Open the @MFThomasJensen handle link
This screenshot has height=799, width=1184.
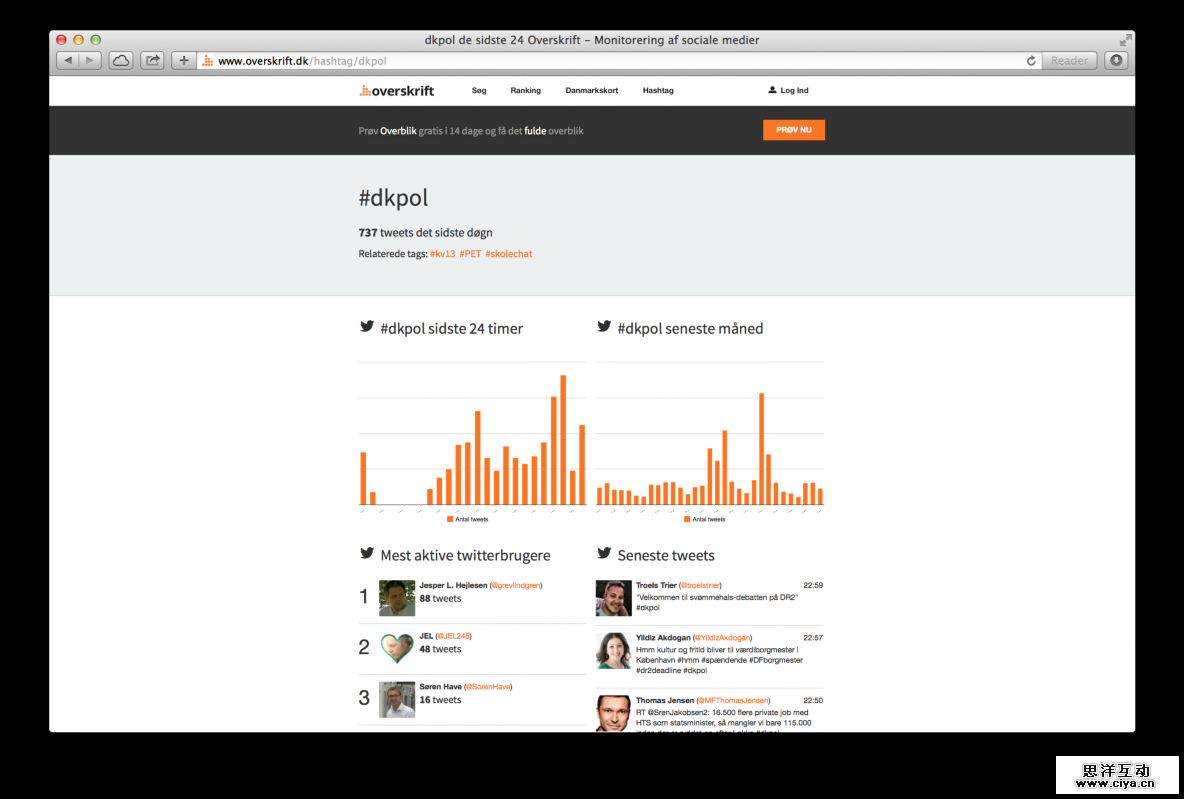733,700
